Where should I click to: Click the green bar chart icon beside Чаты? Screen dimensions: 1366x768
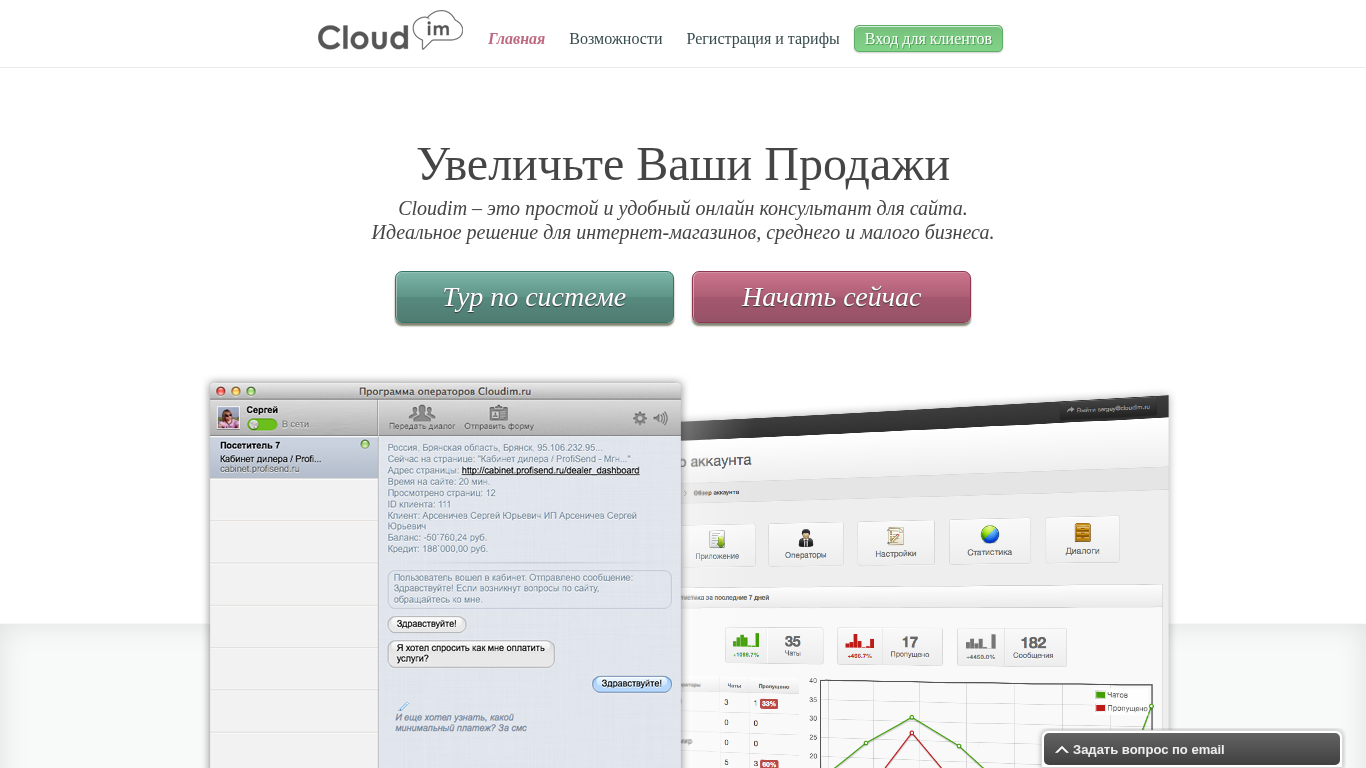coord(746,641)
